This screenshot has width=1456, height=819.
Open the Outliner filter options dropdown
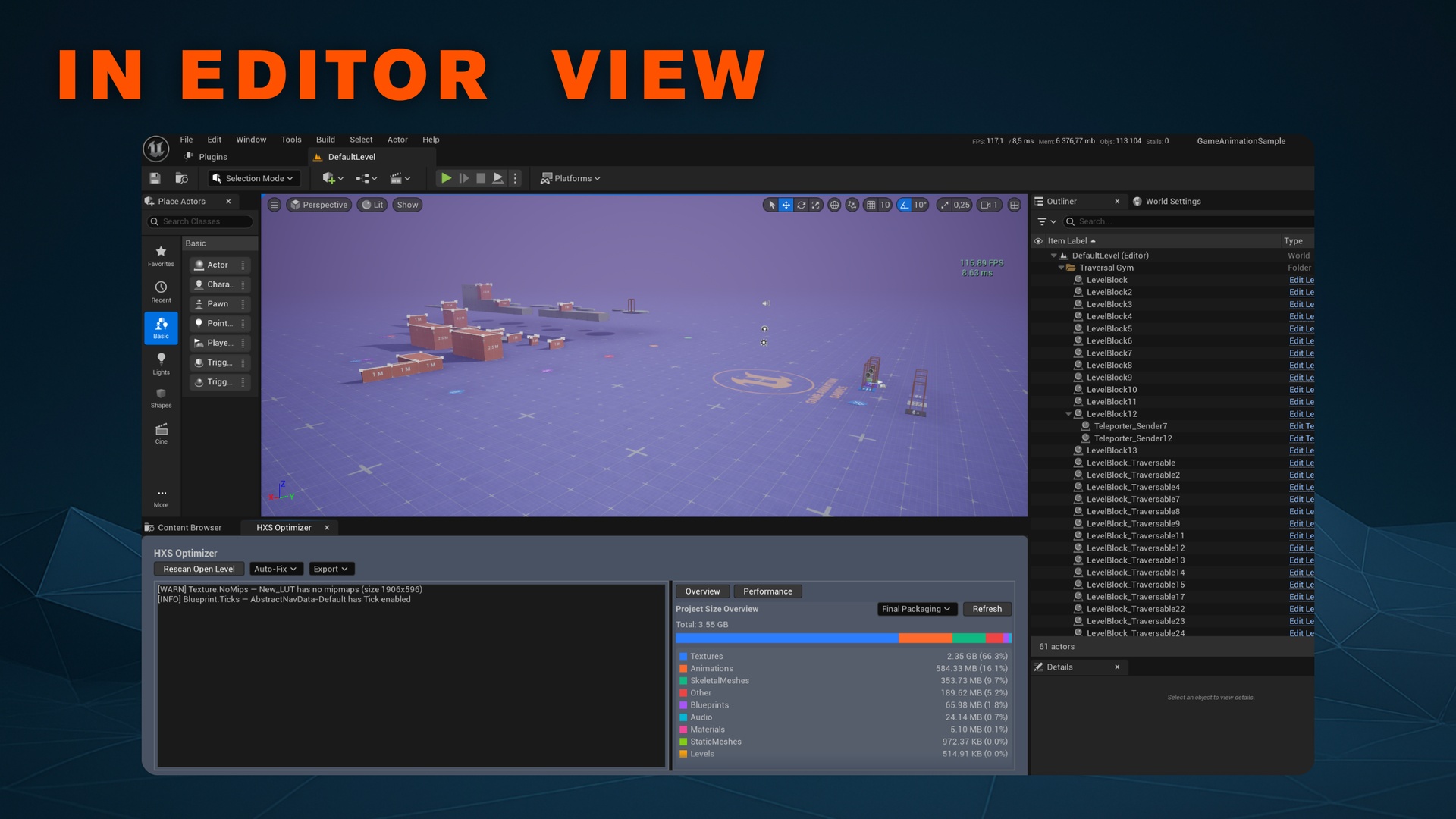pyautogui.click(x=1046, y=221)
